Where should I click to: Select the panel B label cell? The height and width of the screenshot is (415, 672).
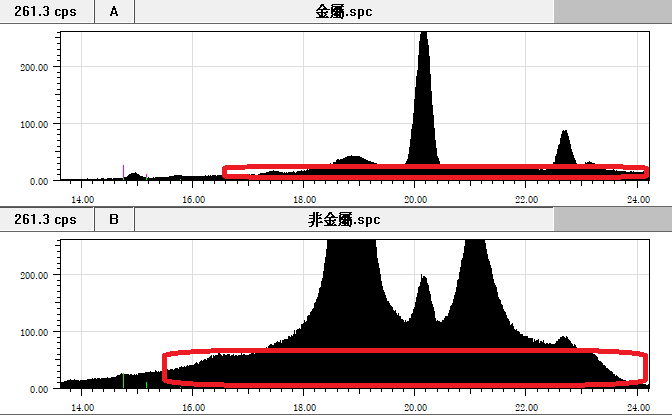click(114, 219)
